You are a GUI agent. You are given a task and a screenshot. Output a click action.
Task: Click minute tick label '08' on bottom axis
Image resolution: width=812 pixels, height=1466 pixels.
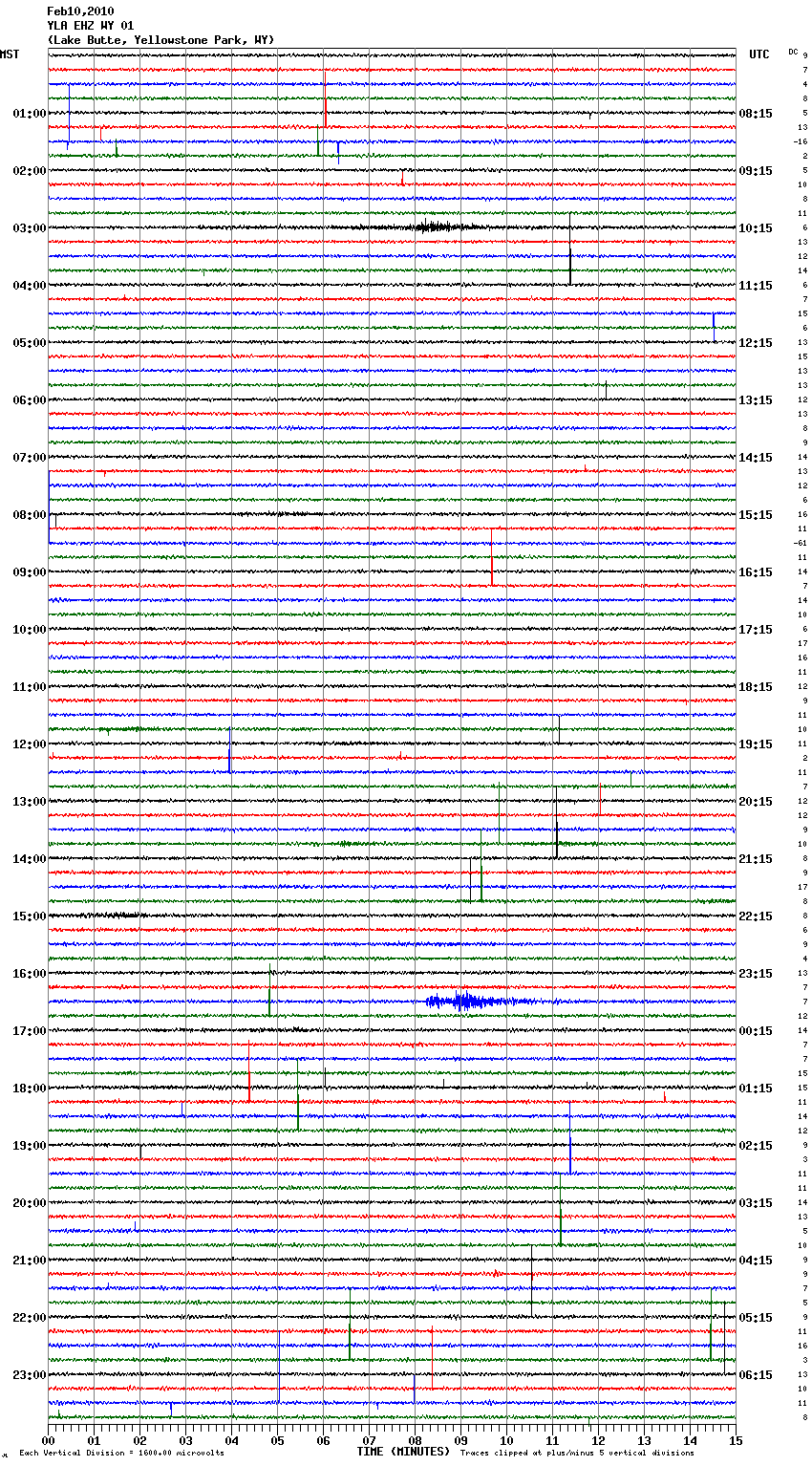pyautogui.click(x=415, y=1440)
